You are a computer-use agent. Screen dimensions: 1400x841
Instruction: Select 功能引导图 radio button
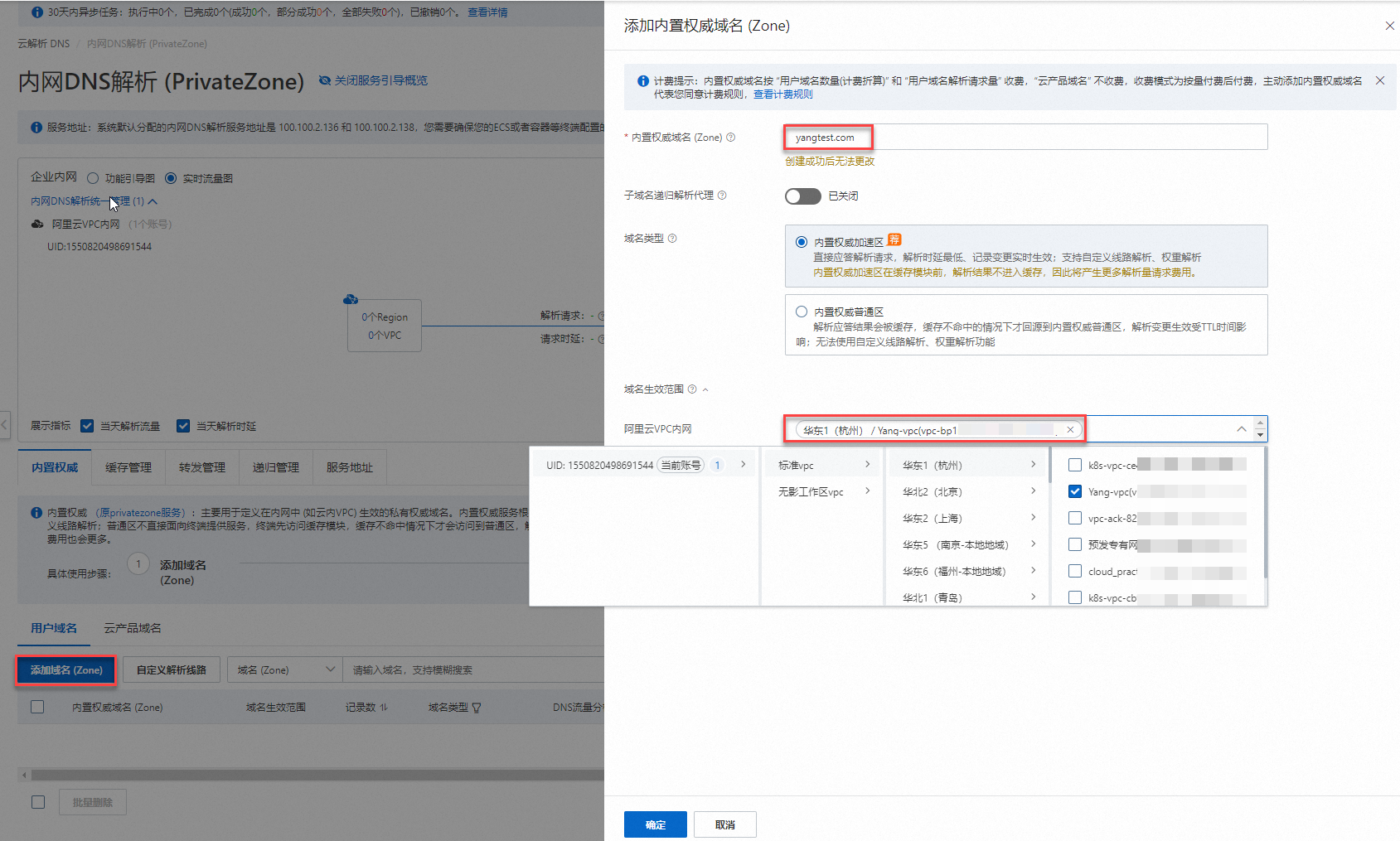tap(93, 178)
